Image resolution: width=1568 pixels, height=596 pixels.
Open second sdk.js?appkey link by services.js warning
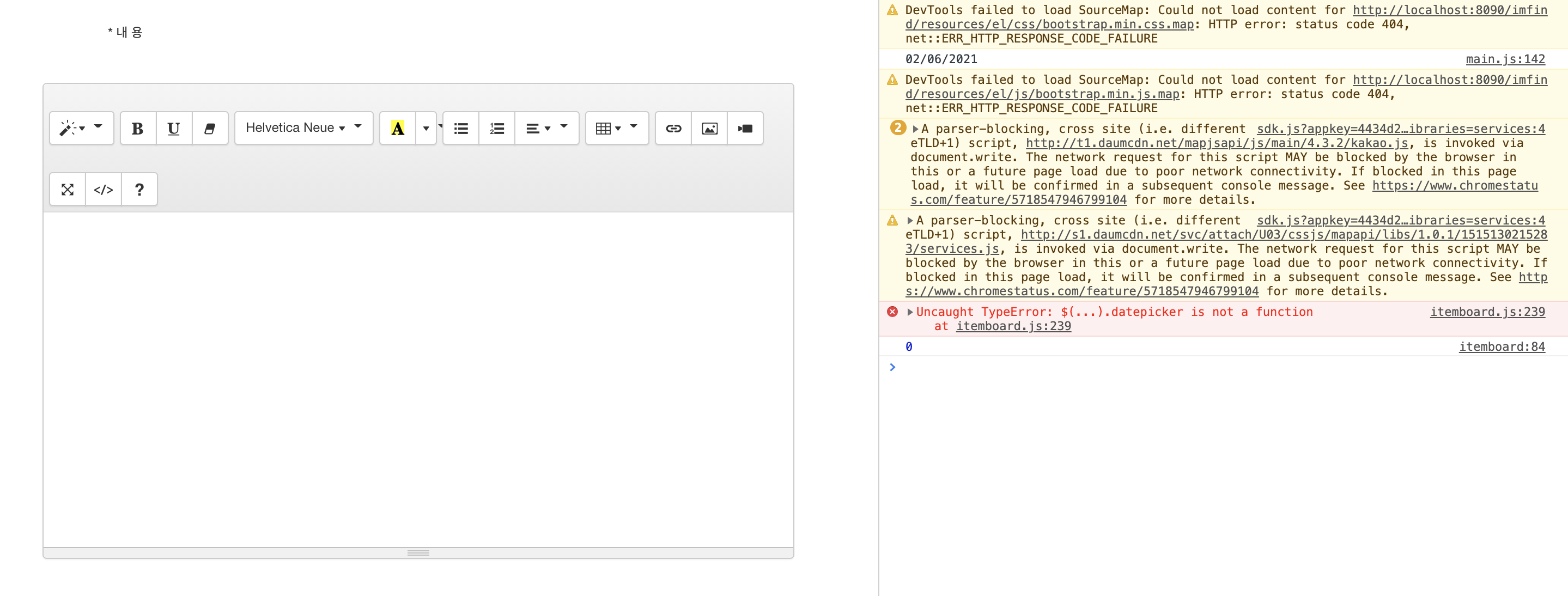pos(1401,221)
